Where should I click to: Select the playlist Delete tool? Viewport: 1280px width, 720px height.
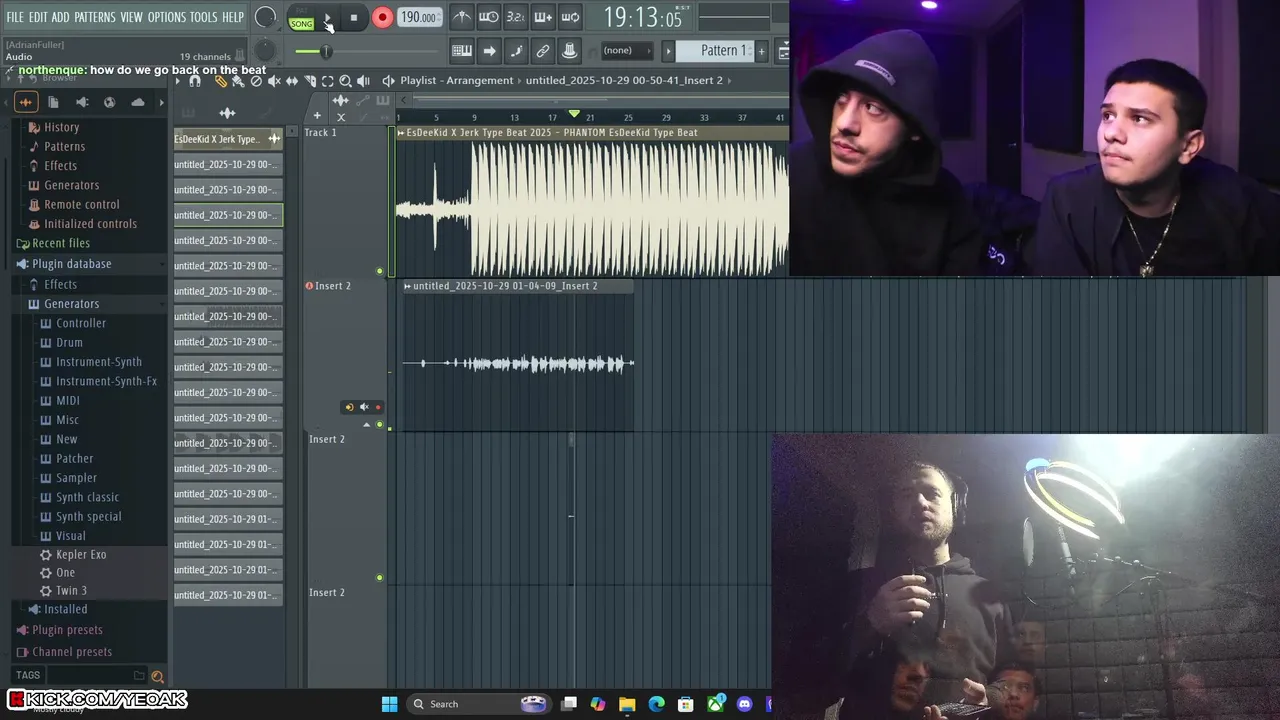click(256, 81)
